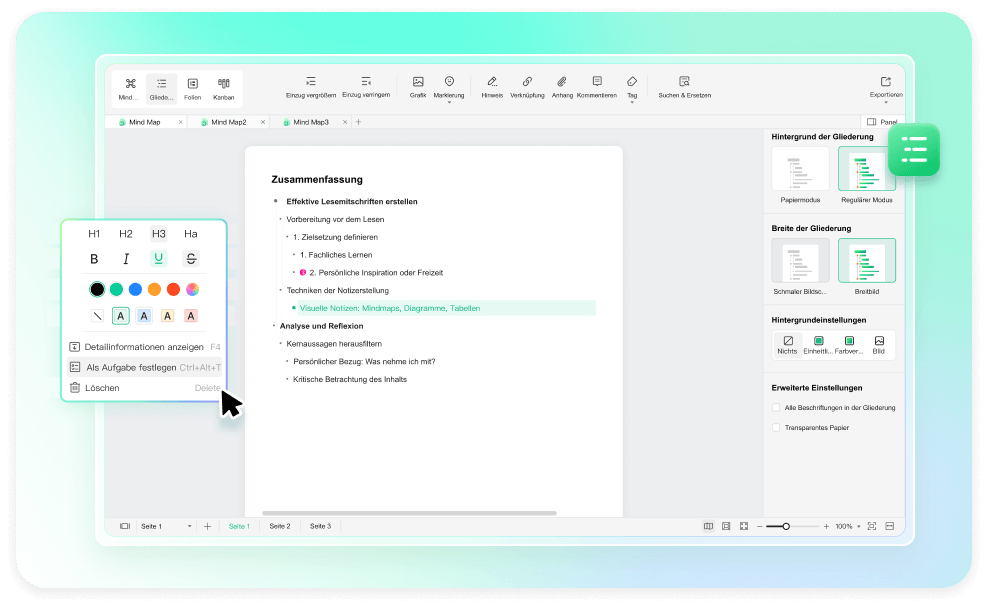The height and width of the screenshot is (608, 988).
Task: Open the Verknüpfung link tool
Action: pos(527,82)
